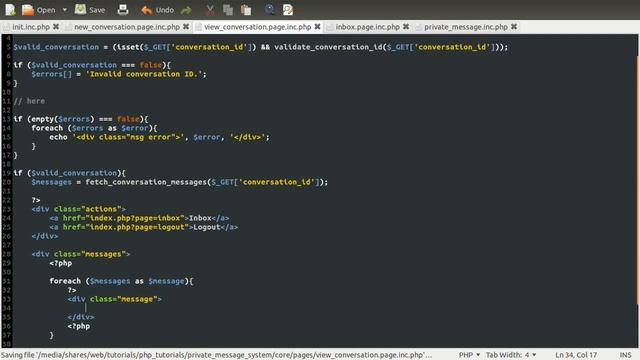
Task: Close the view_conversation.page.inc.php tab
Action: click(x=318, y=27)
